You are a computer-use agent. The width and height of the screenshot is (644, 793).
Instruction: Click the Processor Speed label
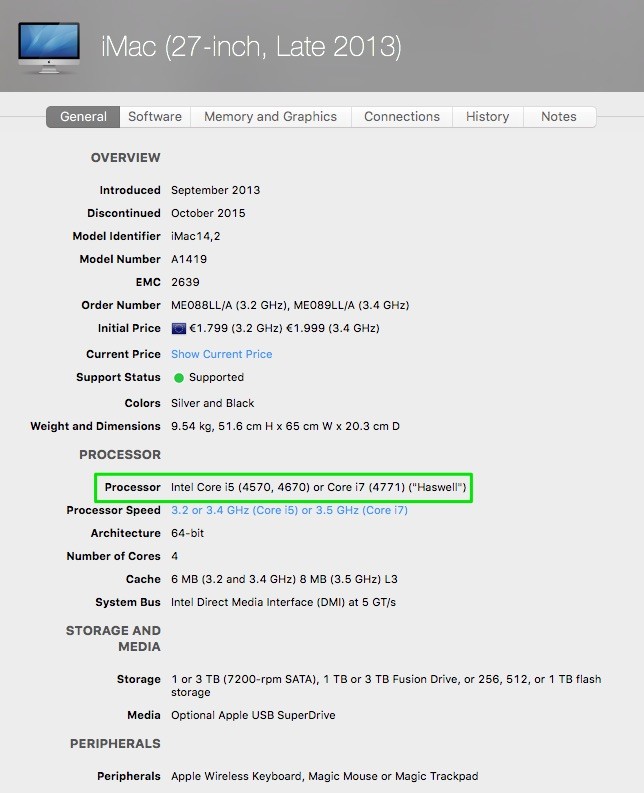pyautogui.click(x=113, y=510)
